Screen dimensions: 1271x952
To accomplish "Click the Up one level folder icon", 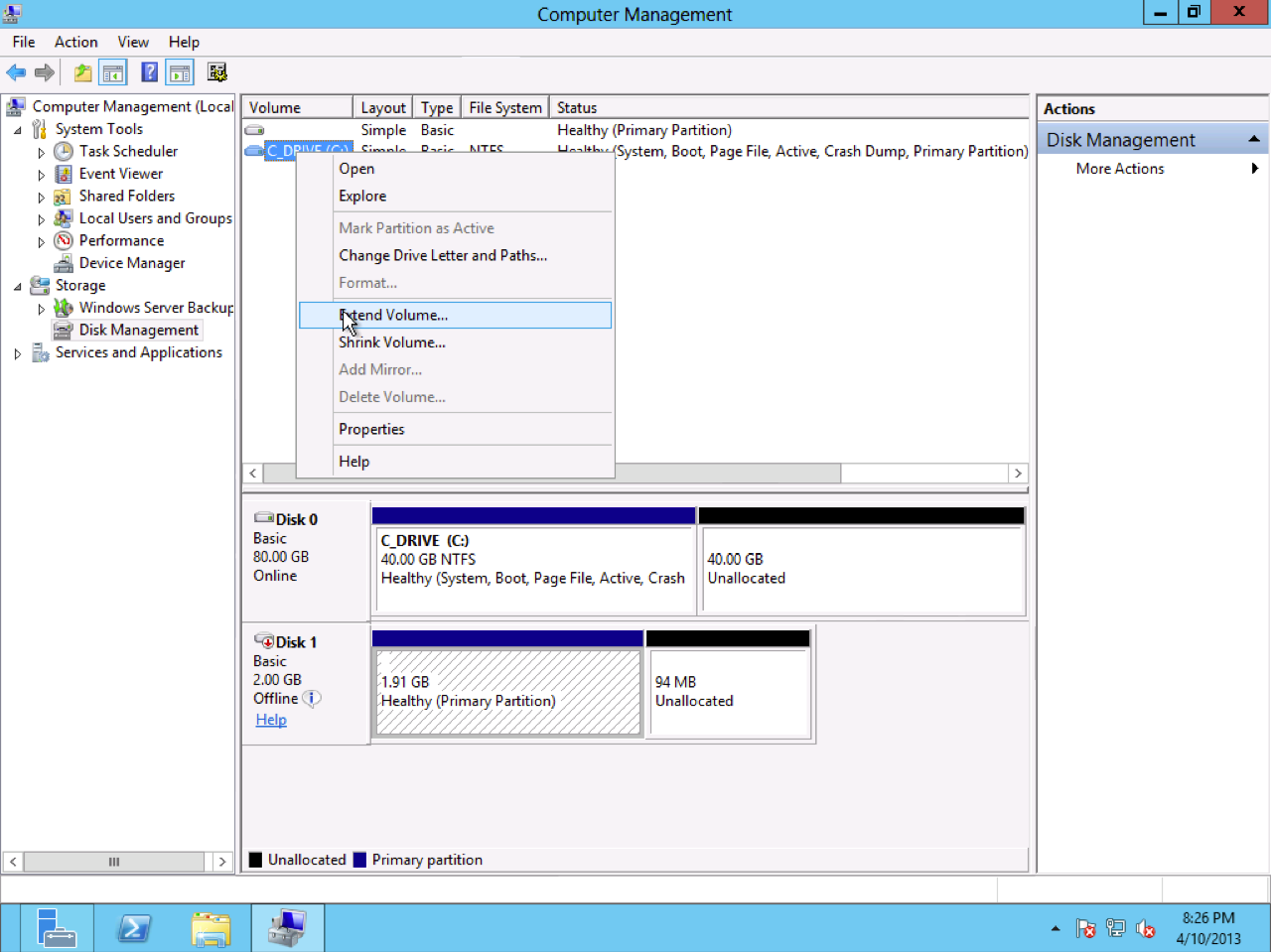I will [x=83, y=72].
